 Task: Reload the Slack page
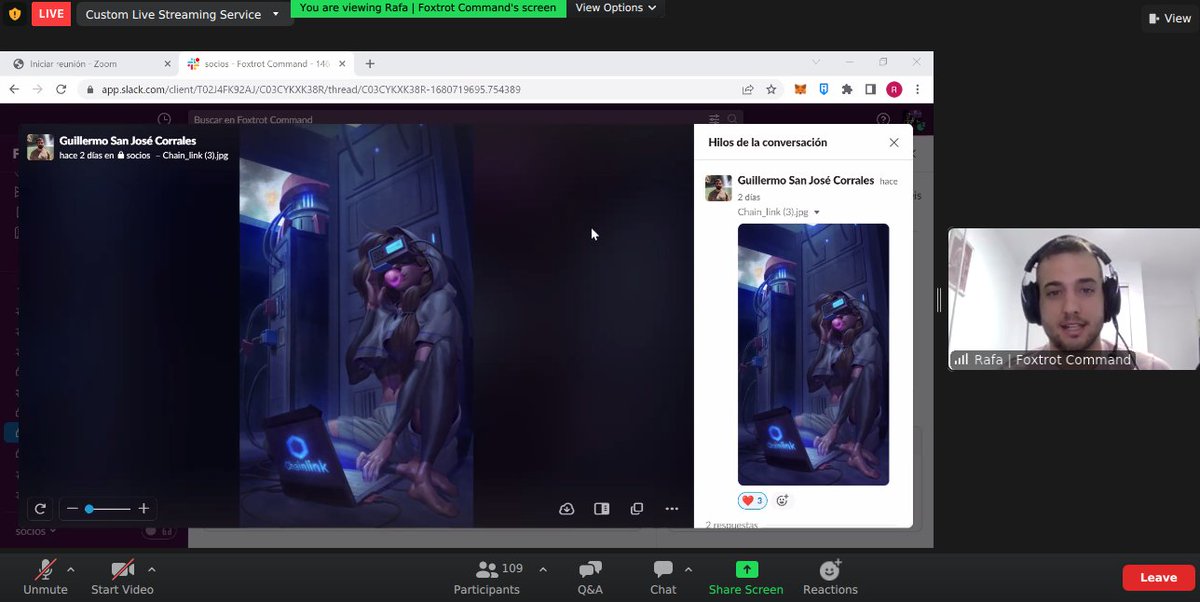coord(62,89)
